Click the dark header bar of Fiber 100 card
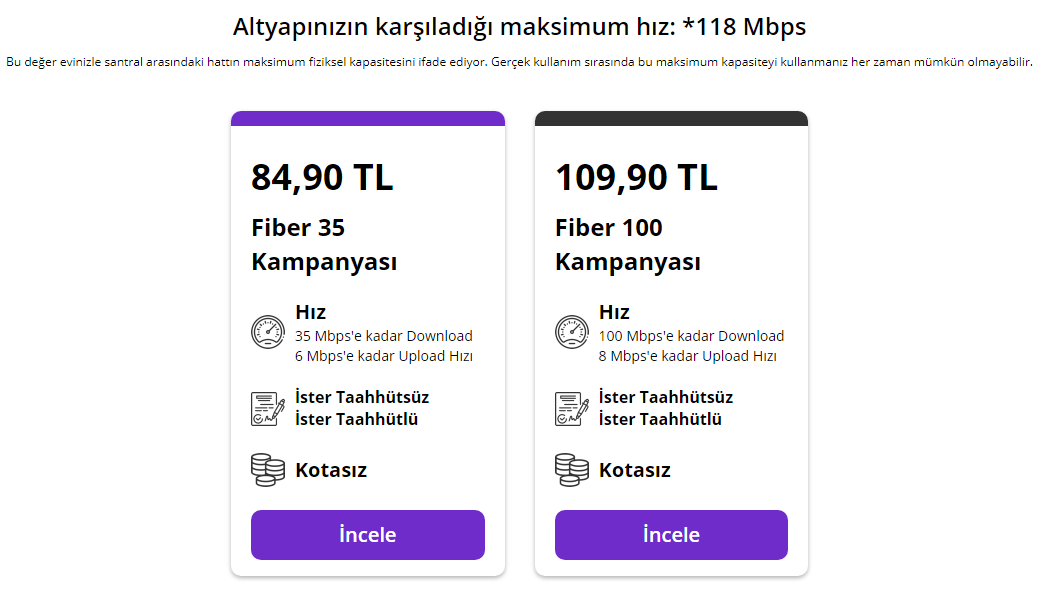This screenshot has height=591, width=1038. [671, 119]
